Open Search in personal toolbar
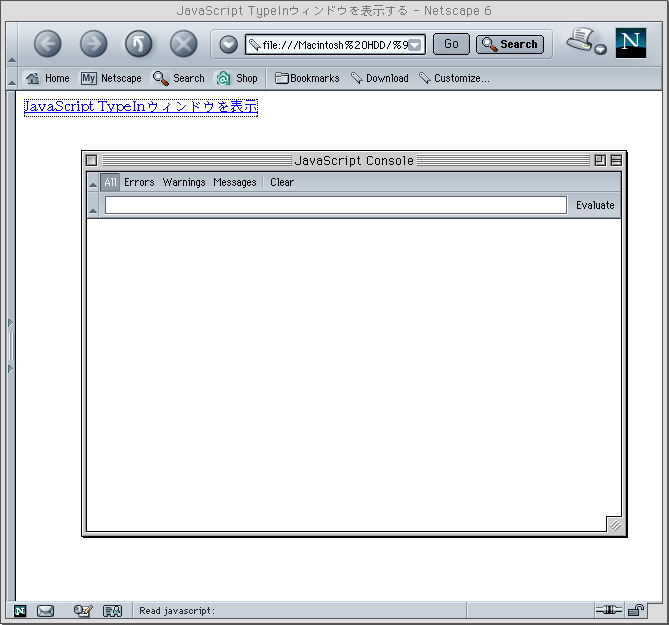669x625 pixels. (x=179, y=78)
